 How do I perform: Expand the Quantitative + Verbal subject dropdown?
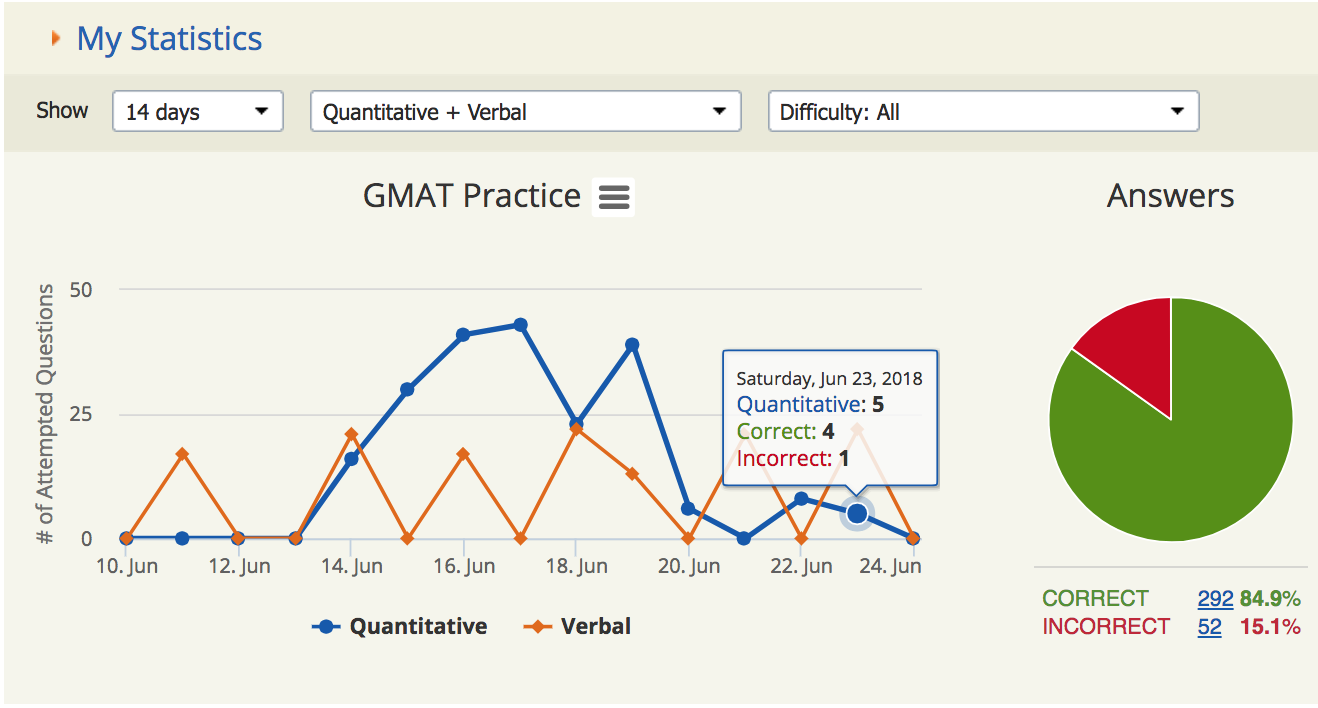pyautogui.click(x=525, y=111)
